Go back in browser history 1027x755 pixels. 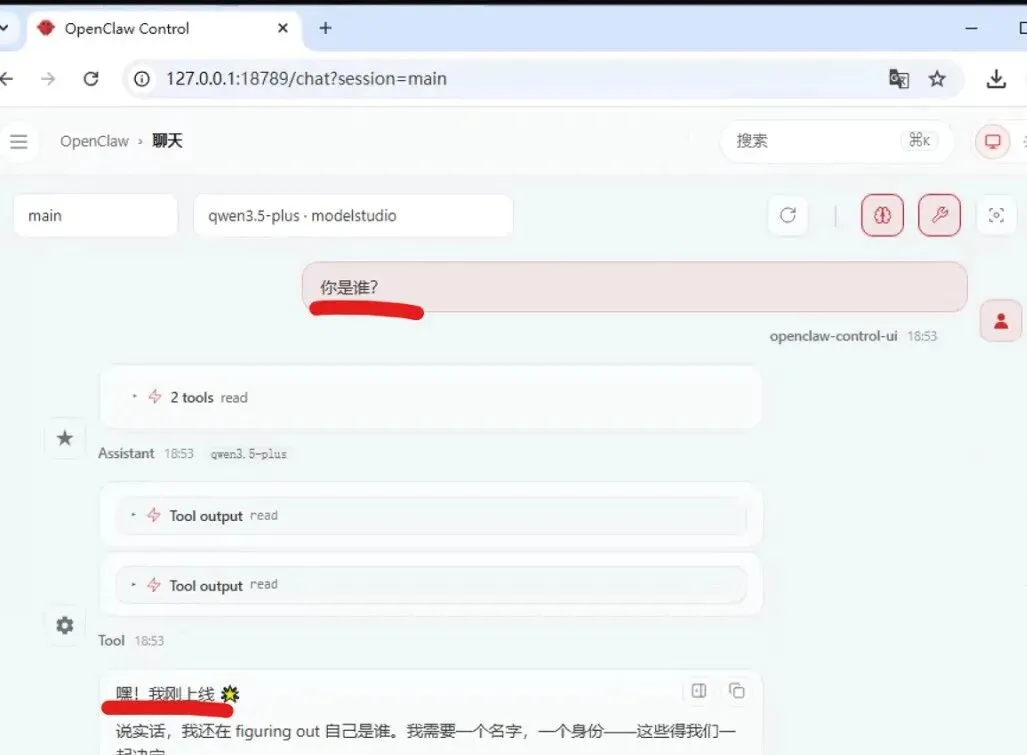7,79
